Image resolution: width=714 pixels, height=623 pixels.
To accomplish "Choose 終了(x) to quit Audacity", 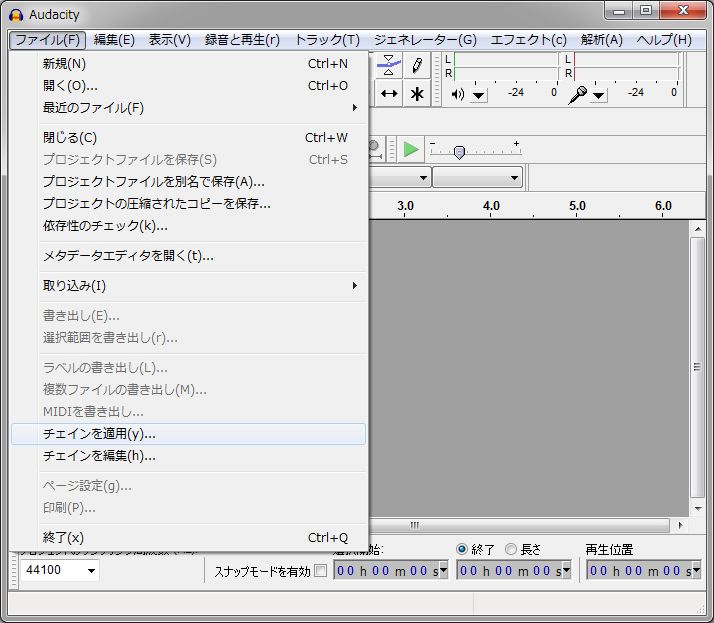I will (x=189, y=538).
